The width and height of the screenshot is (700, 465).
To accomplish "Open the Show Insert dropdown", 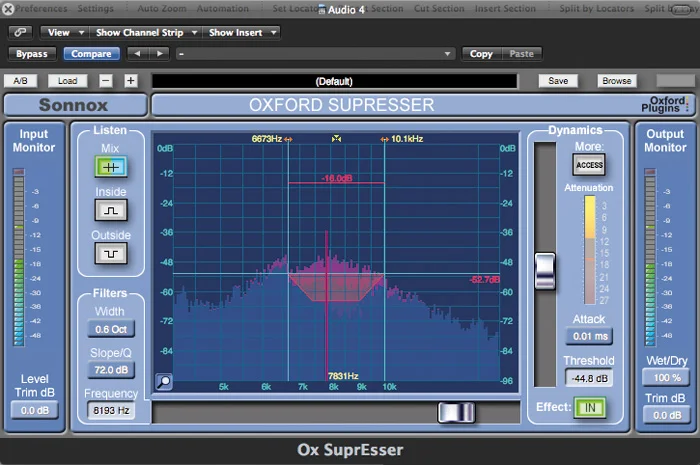I will (x=241, y=32).
